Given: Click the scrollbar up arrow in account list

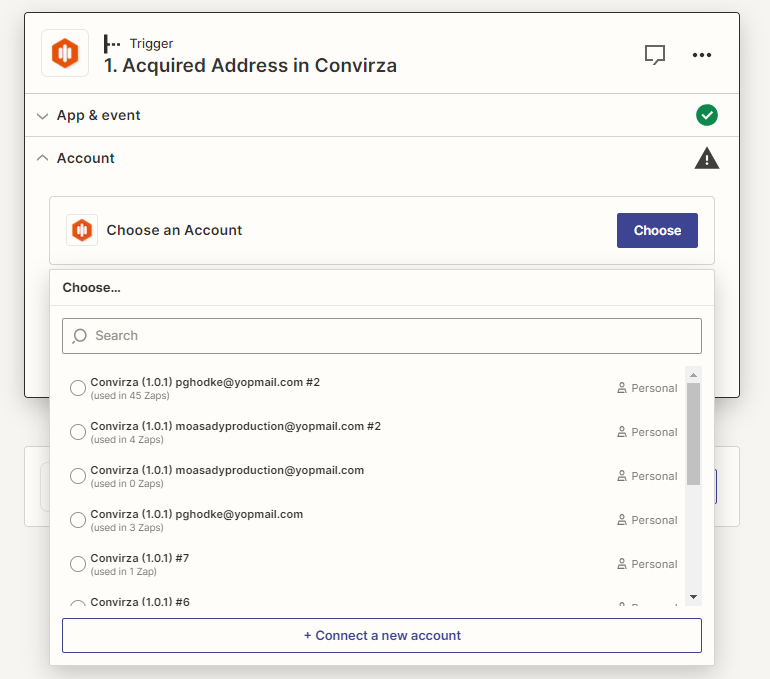Looking at the screenshot, I should [x=693, y=375].
